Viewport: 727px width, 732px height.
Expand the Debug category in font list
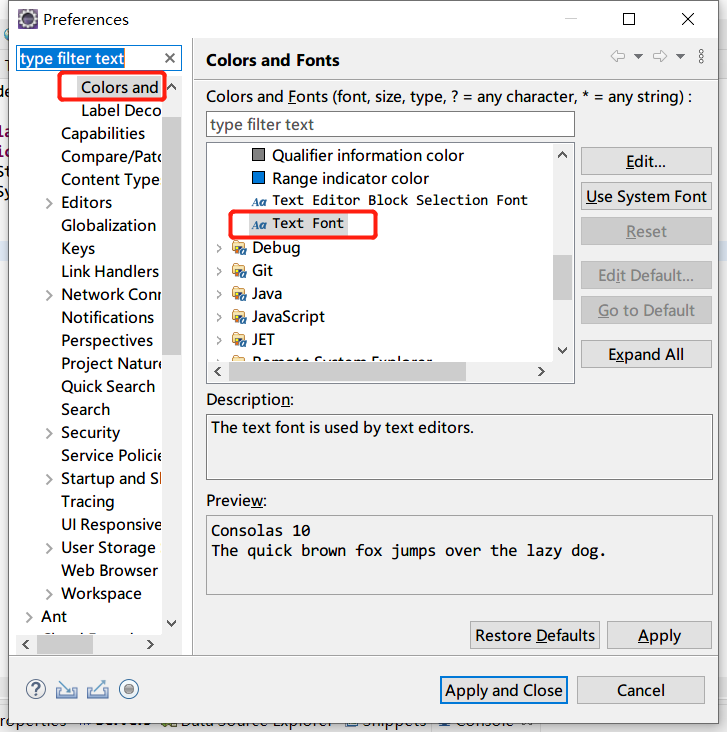219,248
